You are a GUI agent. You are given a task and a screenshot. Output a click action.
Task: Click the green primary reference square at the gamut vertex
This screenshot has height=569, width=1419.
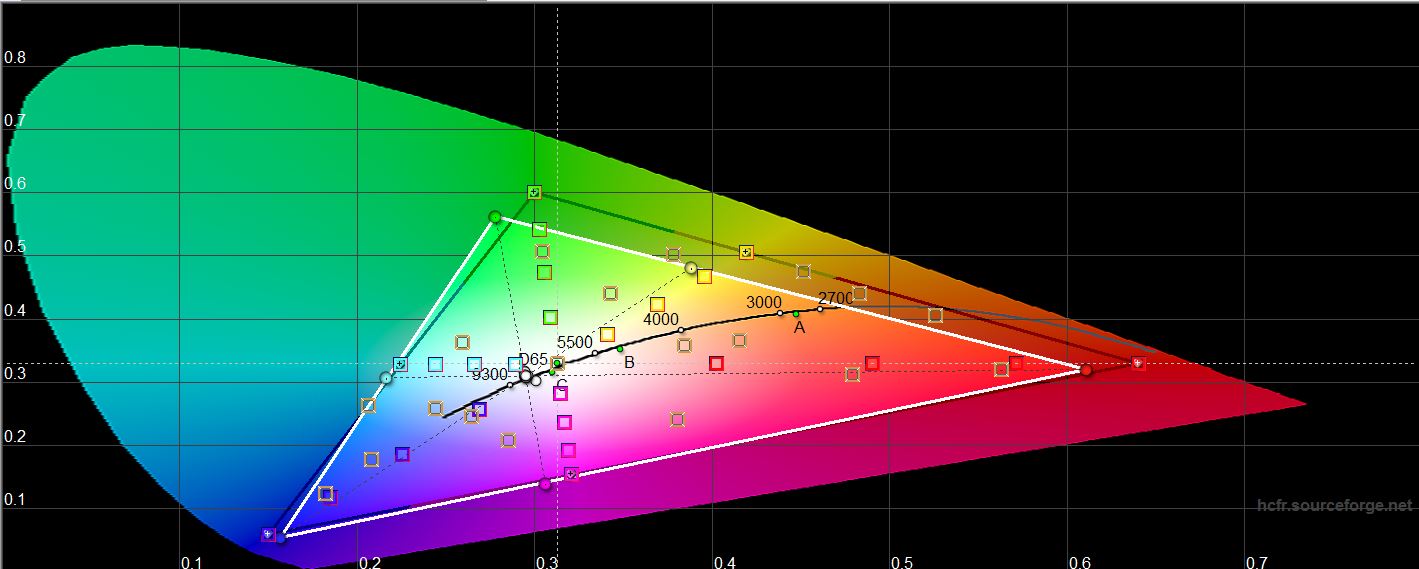(534, 192)
